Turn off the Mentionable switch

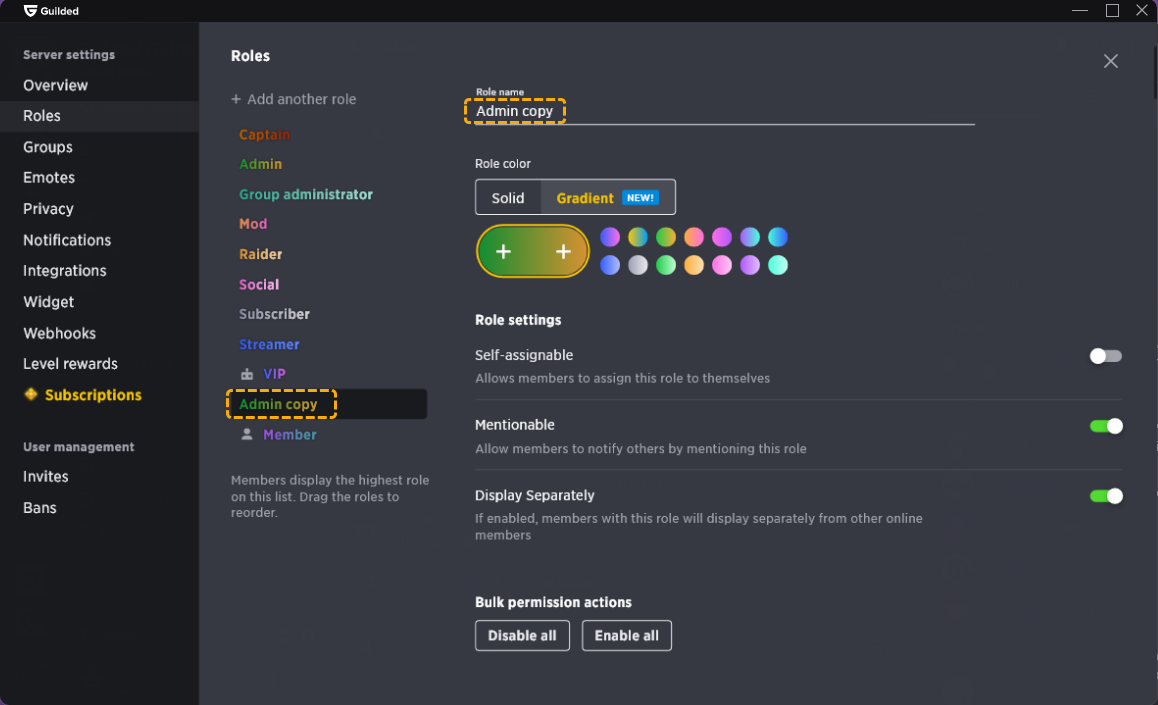point(1106,426)
